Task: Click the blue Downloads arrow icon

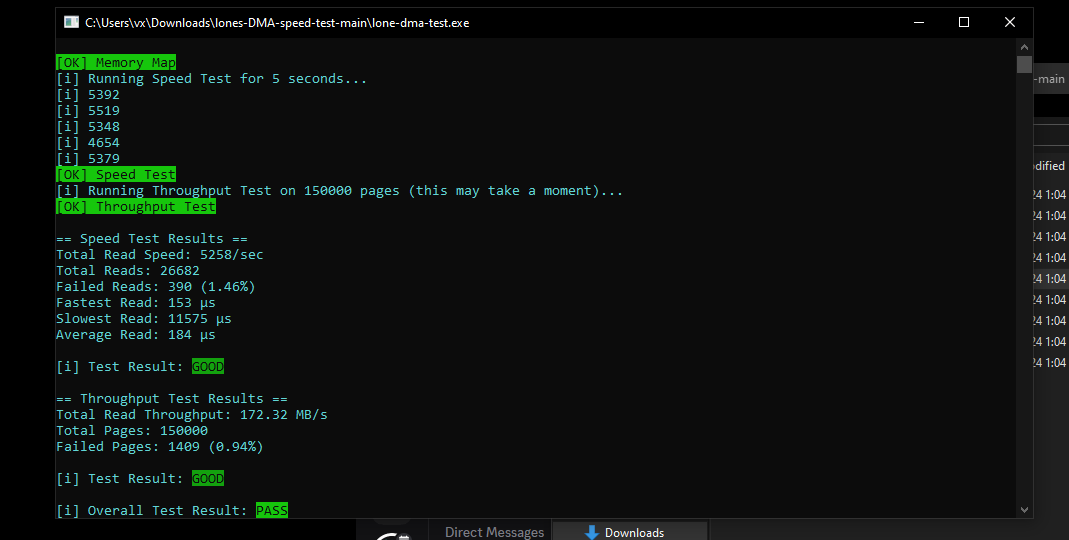Action: coord(592,532)
